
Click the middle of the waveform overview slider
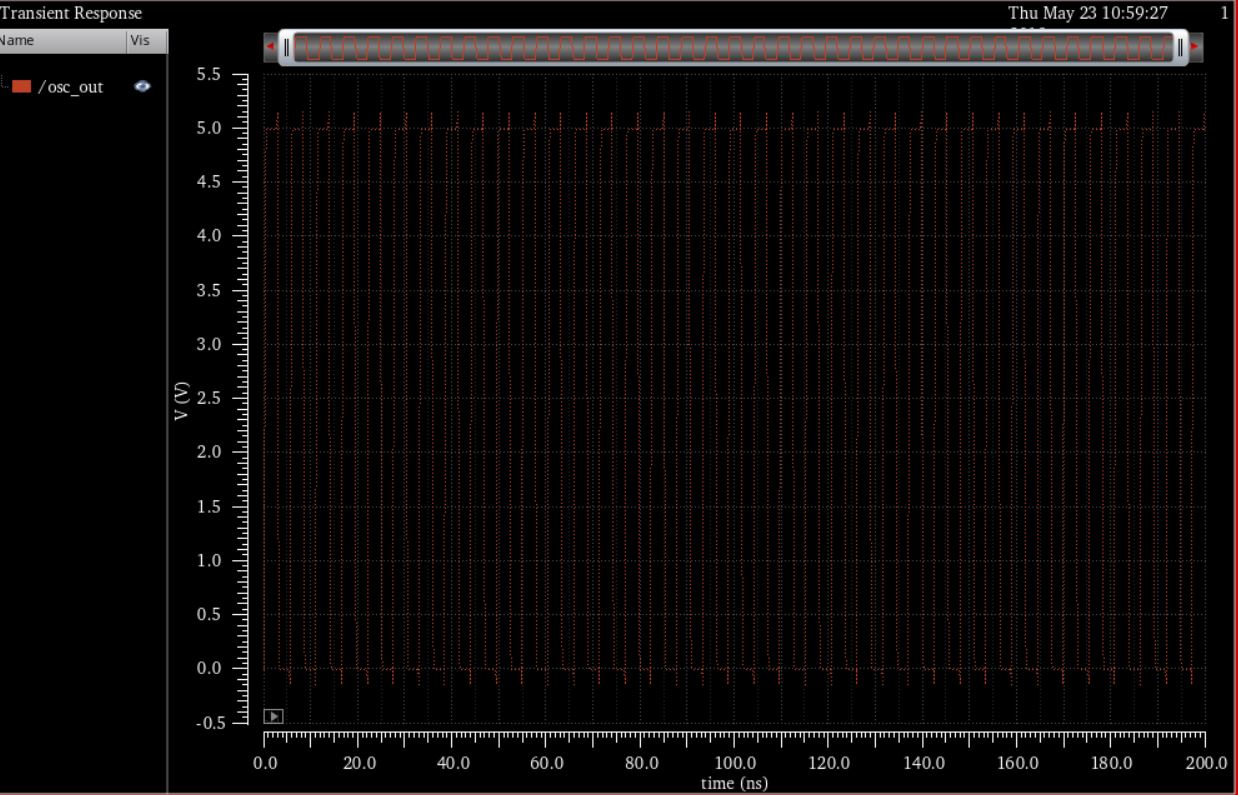[x=733, y=47]
